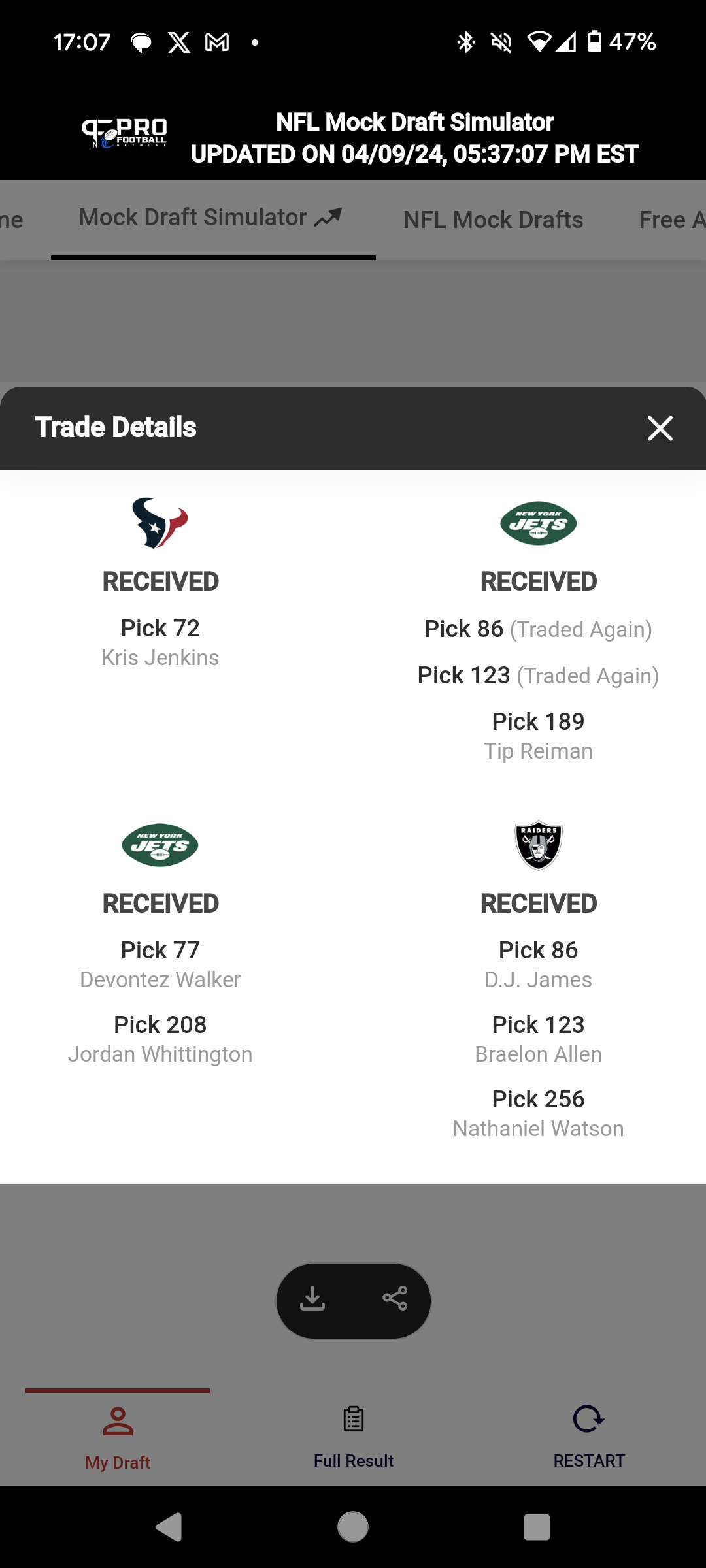Tap the lower-left Jets logo
This screenshot has height=1568, width=706.
(x=160, y=845)
